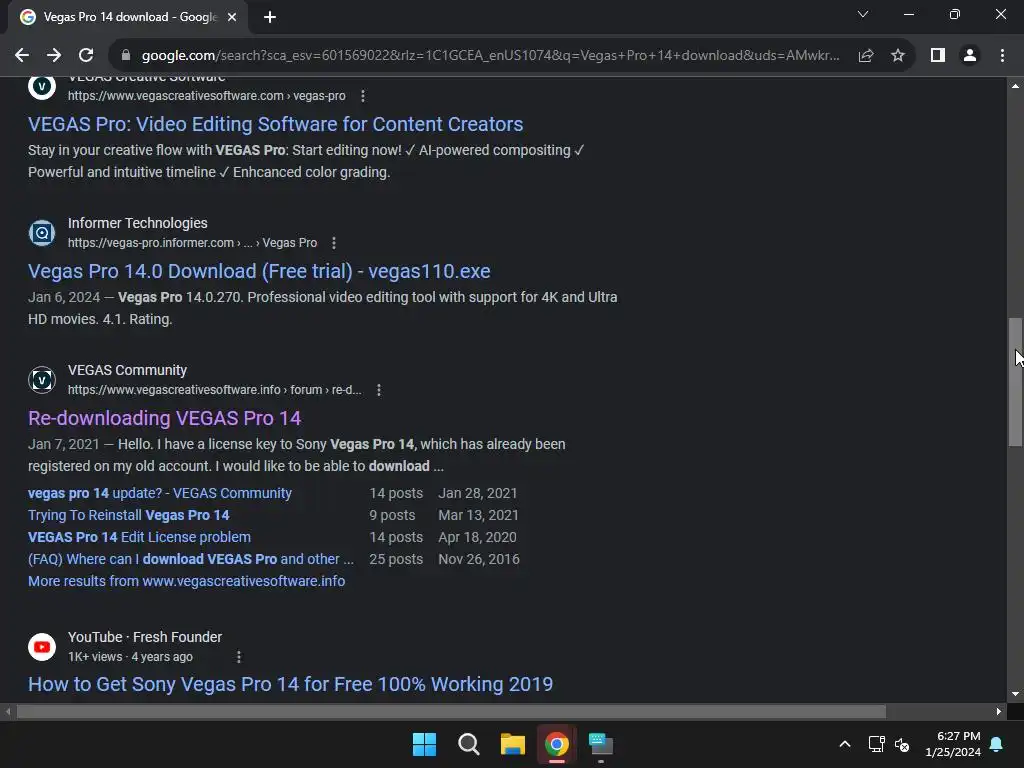Open More results from www.vegascreativesoftware.info
Image resolution: width=1024 pixels, height=768 pixels.
(x=187, y=581)
